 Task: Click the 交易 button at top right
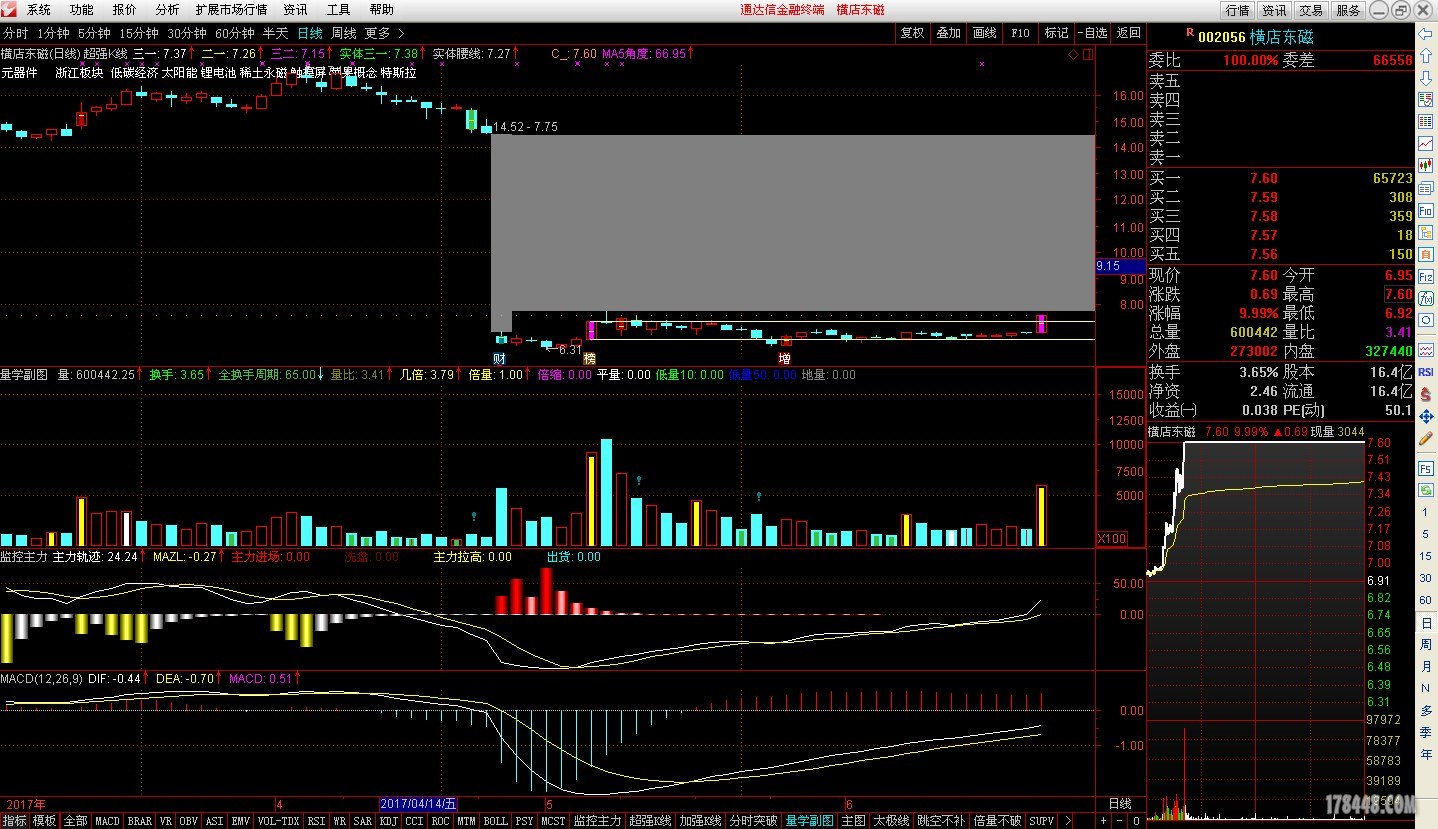(1311, 10)
